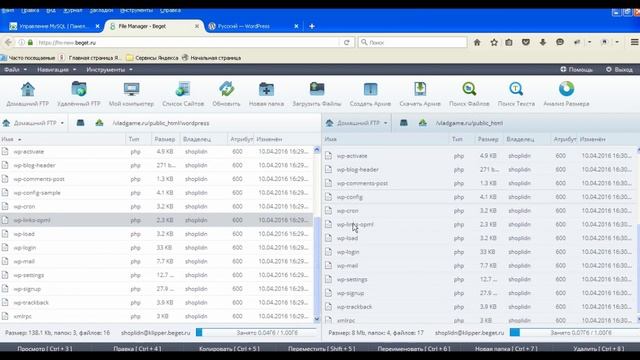Reload page with address bar button
This screenshot has height=360, width=640.
pyautogui.click(x=347, y=42)
